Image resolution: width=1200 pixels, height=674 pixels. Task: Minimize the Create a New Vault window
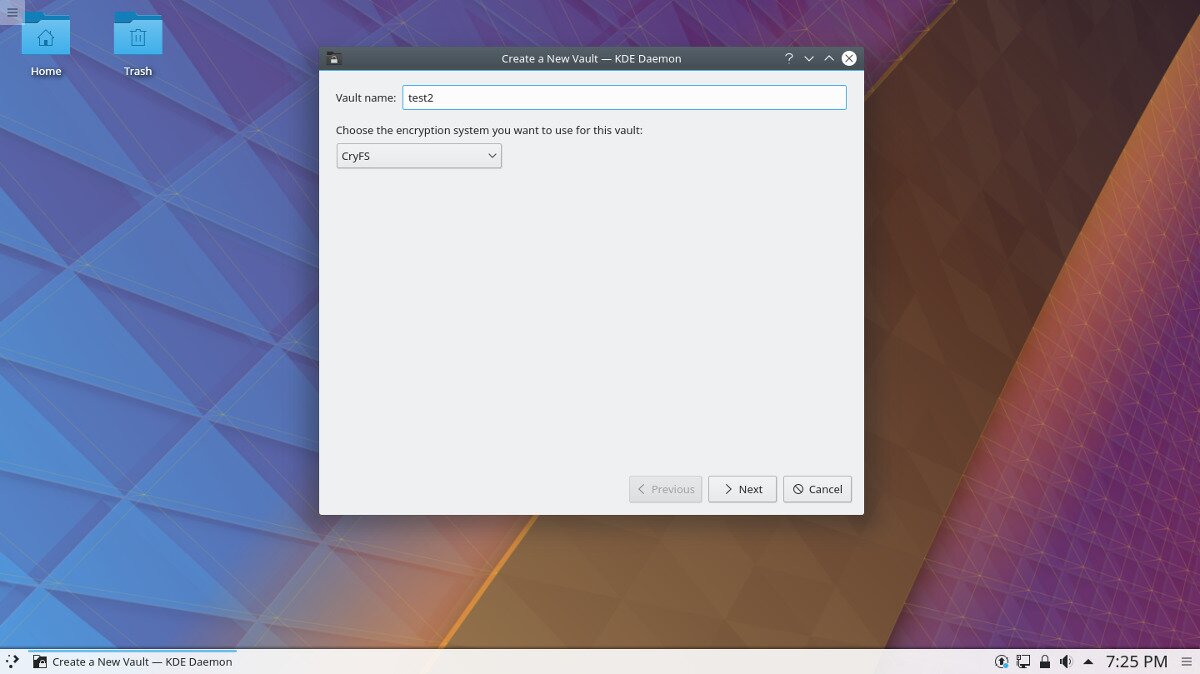809,59
